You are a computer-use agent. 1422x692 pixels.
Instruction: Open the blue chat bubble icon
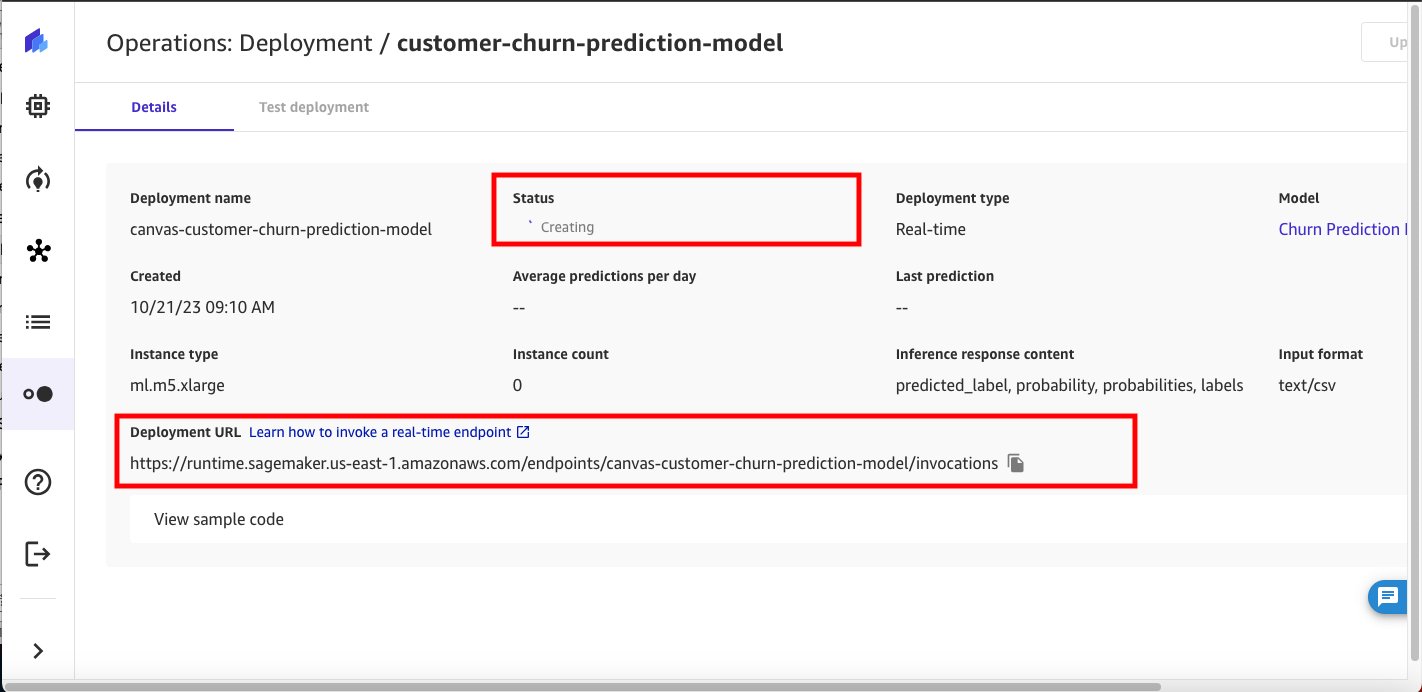[x=1388, y=598]
